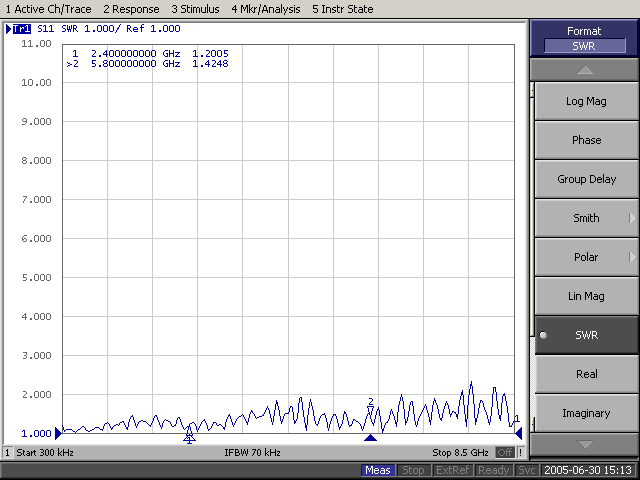
Task: Click the left reference position arrow at 1.000
Action: (58, 433)
